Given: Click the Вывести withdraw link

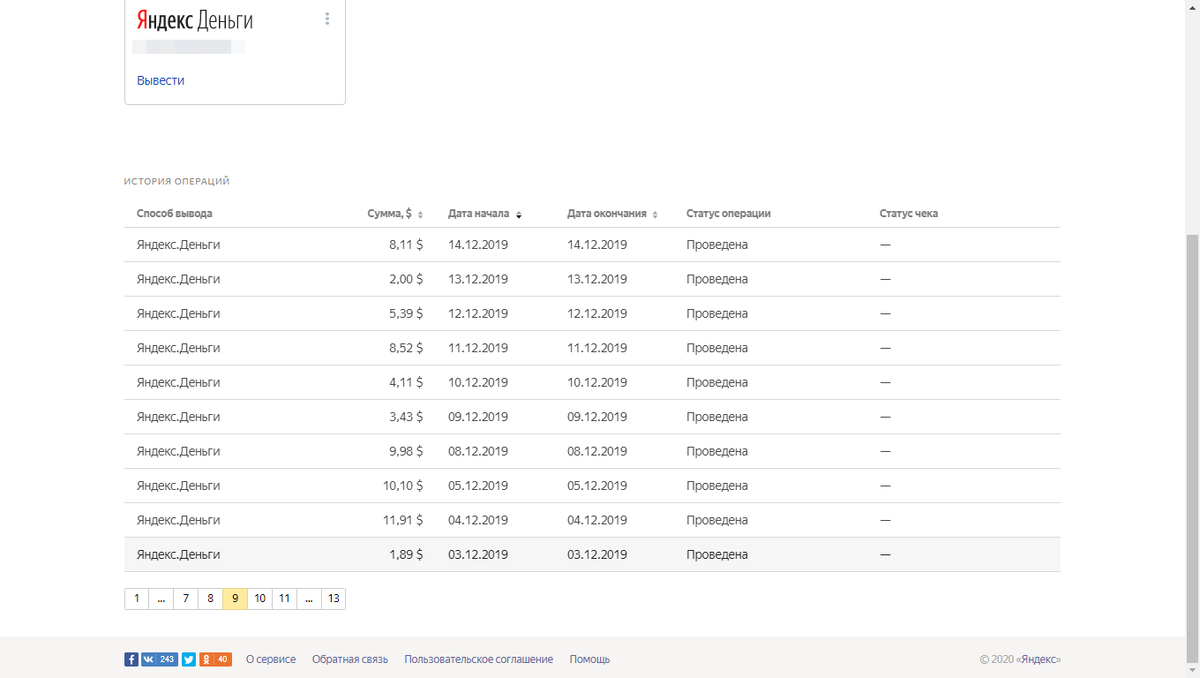Looking at the screenshot, I should point(160,80).
